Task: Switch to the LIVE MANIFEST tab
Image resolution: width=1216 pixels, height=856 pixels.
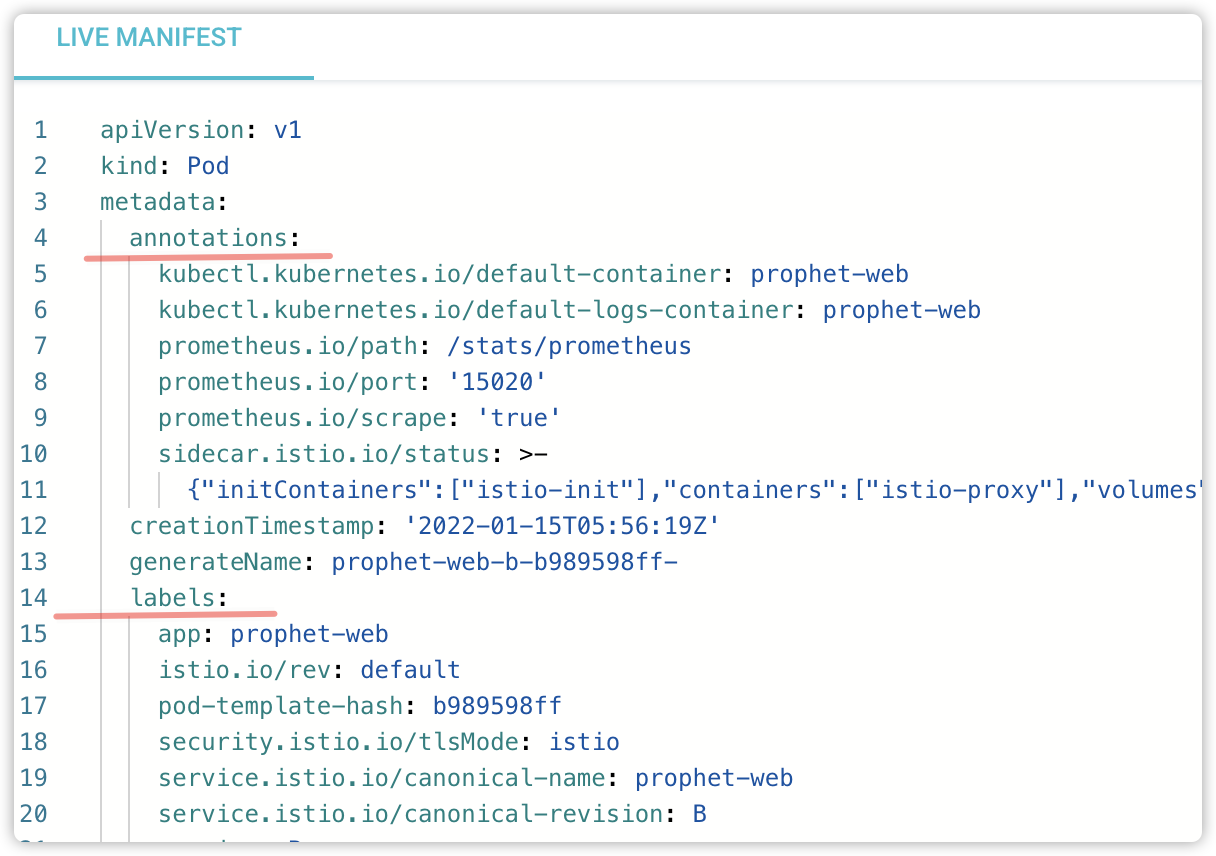Action: point(149,38)
